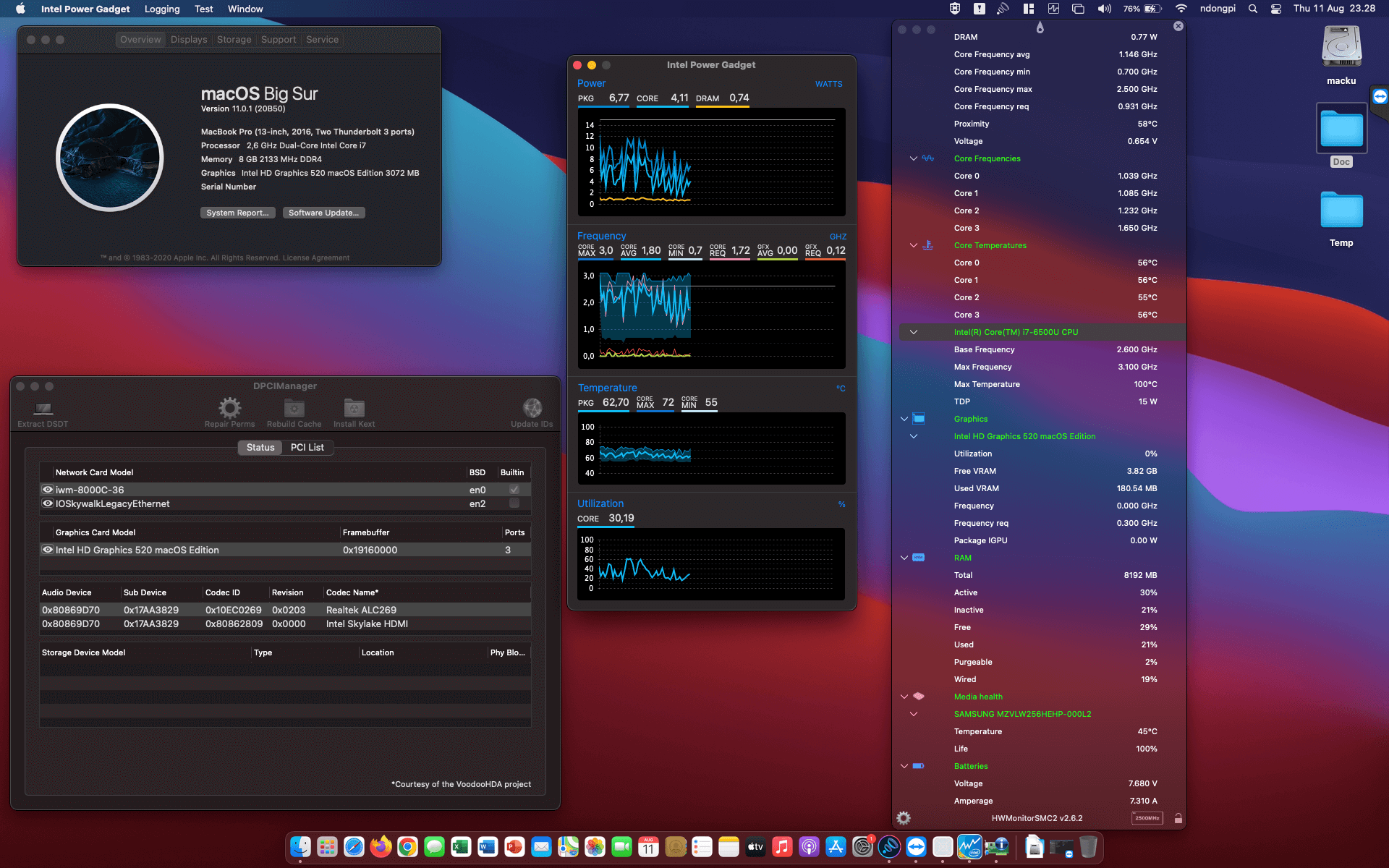Click the Software Update button
Viewport: 1389px width, 868px height.
tap(323, 213)
